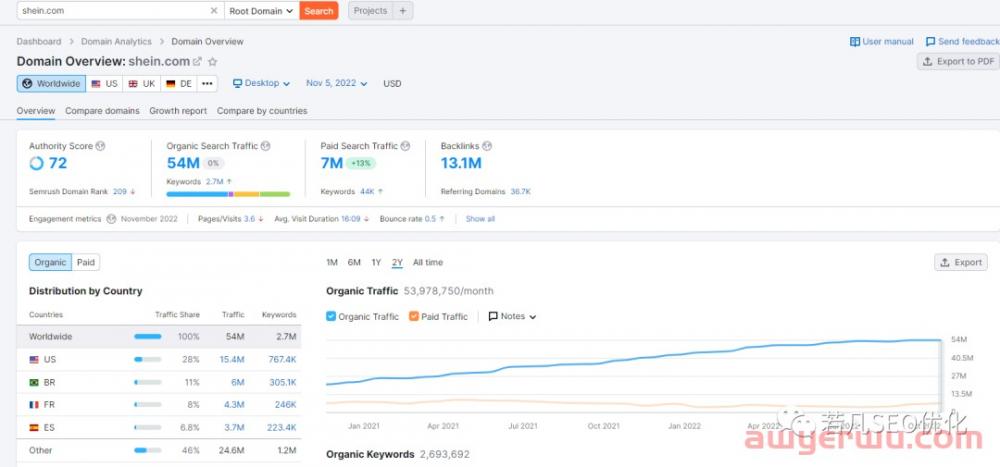
Task: Open the User manual book icon
Action: coord(855,41)
